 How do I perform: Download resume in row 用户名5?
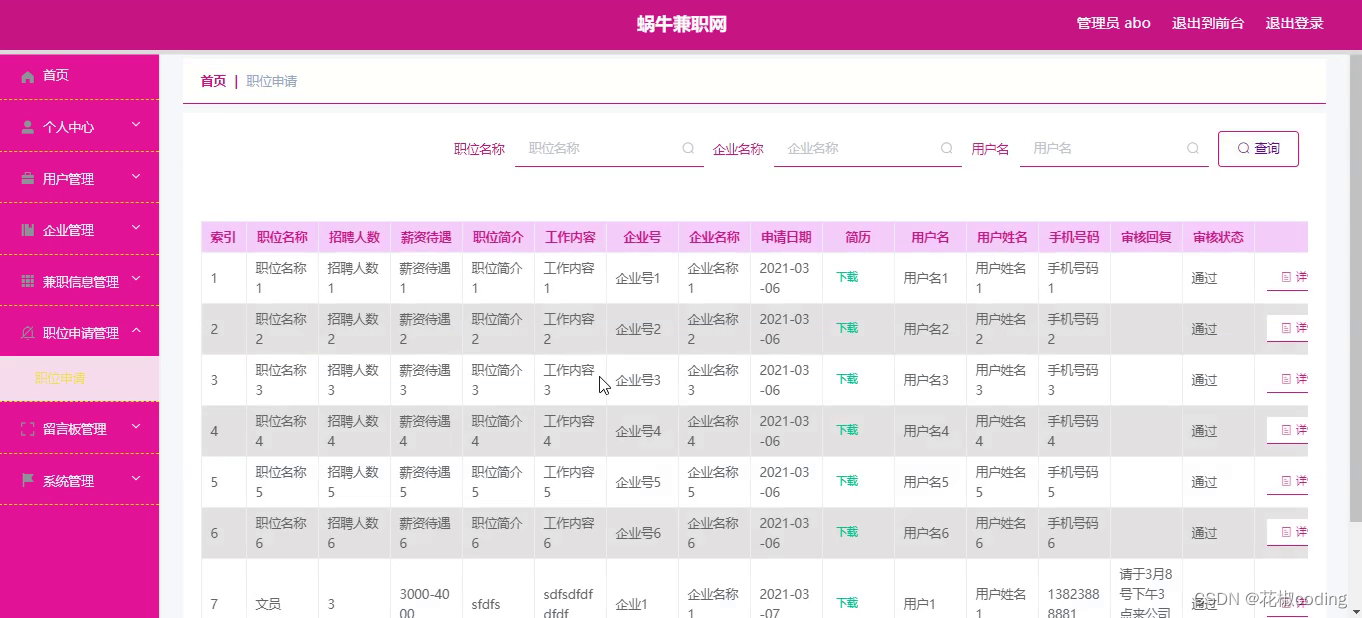coord(847,481)
